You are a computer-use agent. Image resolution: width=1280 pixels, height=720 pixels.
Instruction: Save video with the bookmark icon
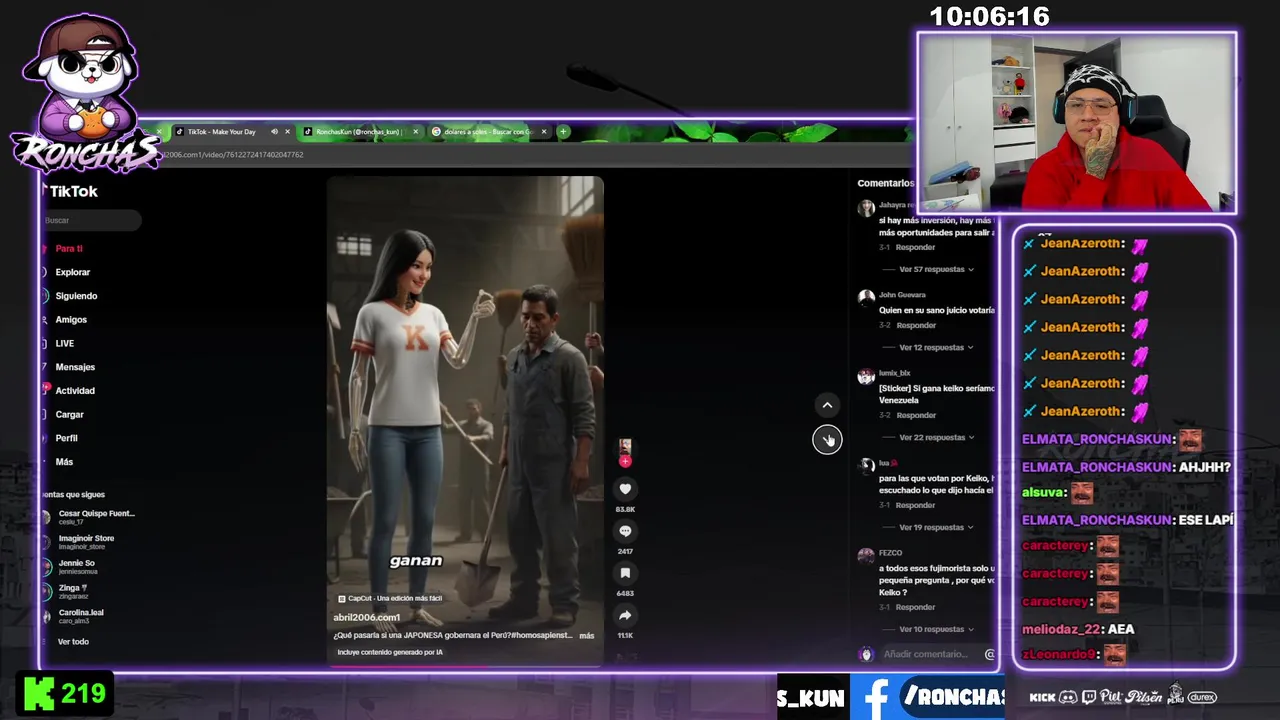(x=625, y=573)
